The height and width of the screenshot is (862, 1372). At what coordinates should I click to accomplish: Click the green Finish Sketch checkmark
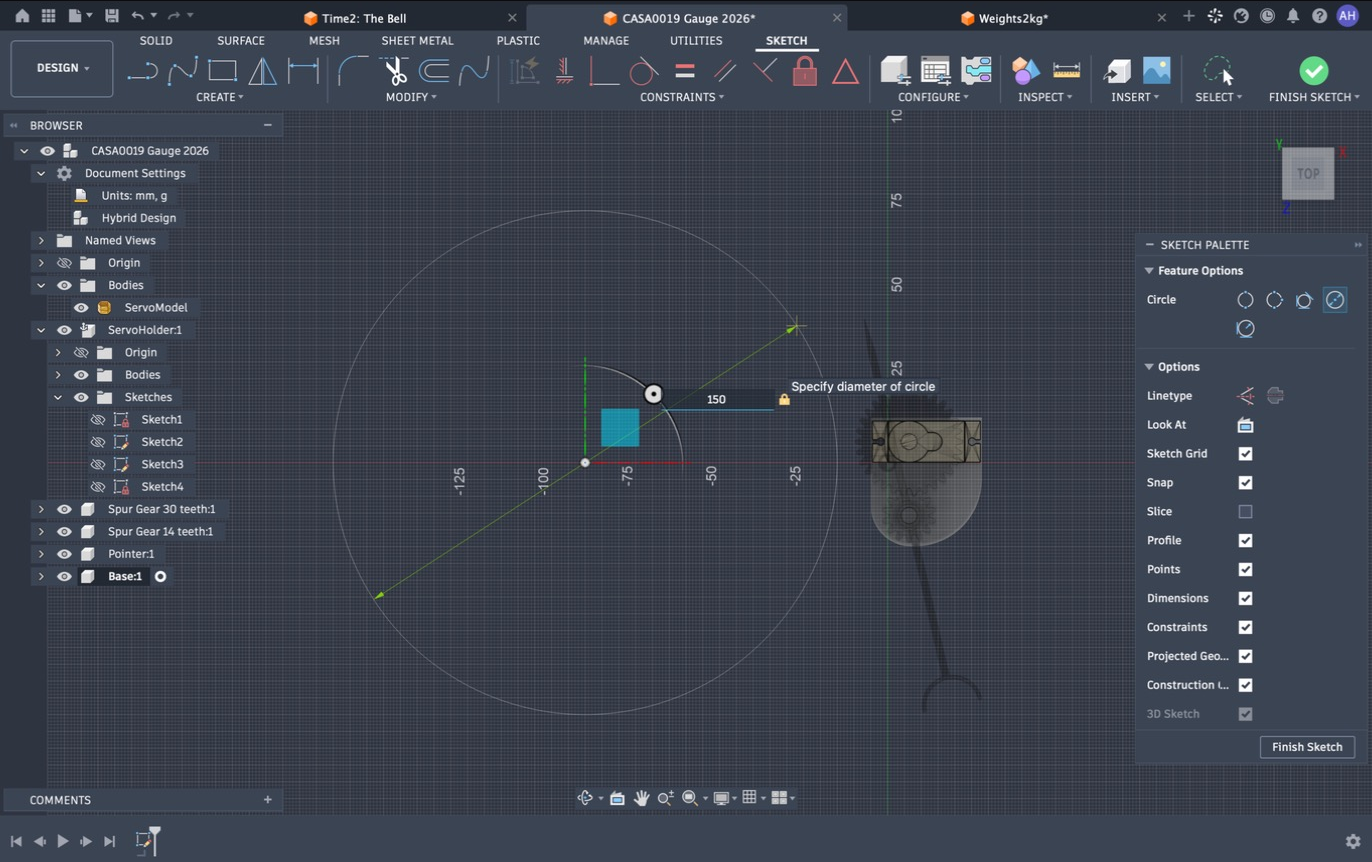point(1314,70)
